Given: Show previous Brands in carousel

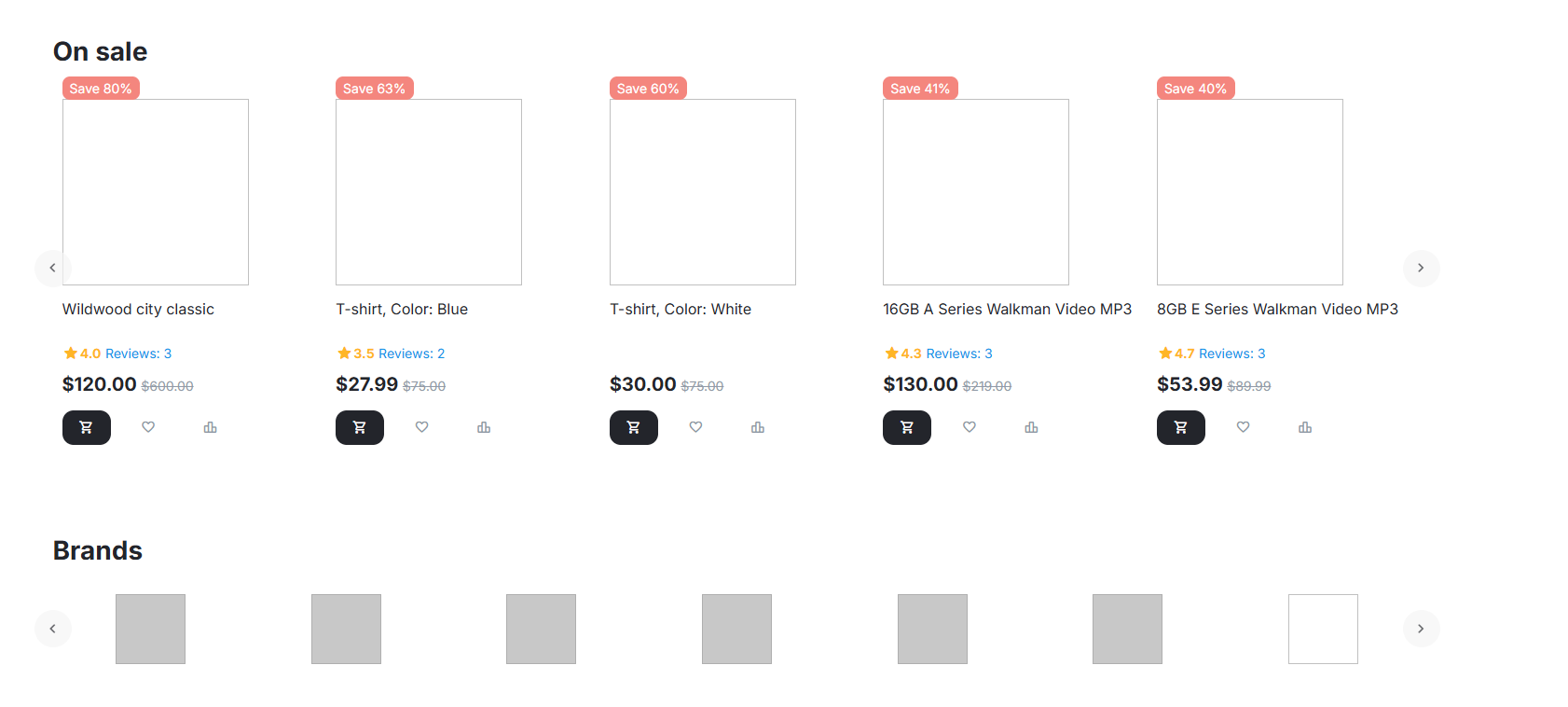Looking at the screenshot, I should coord(52,629).
